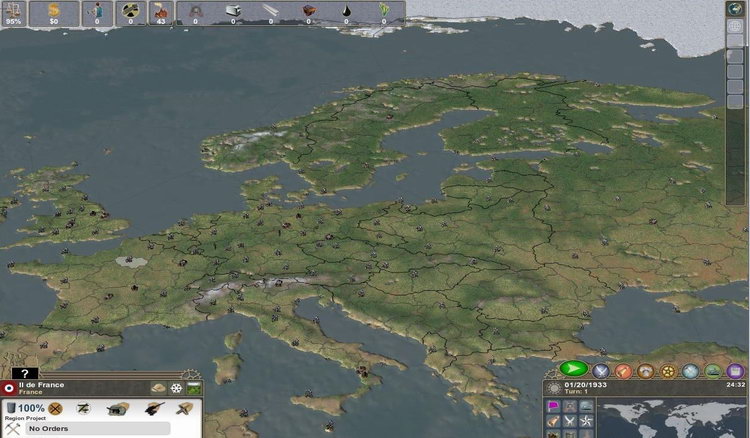Click the tan terrain mound icon in region panel
The width and height of the screenshot is (750, 438).
158,388
